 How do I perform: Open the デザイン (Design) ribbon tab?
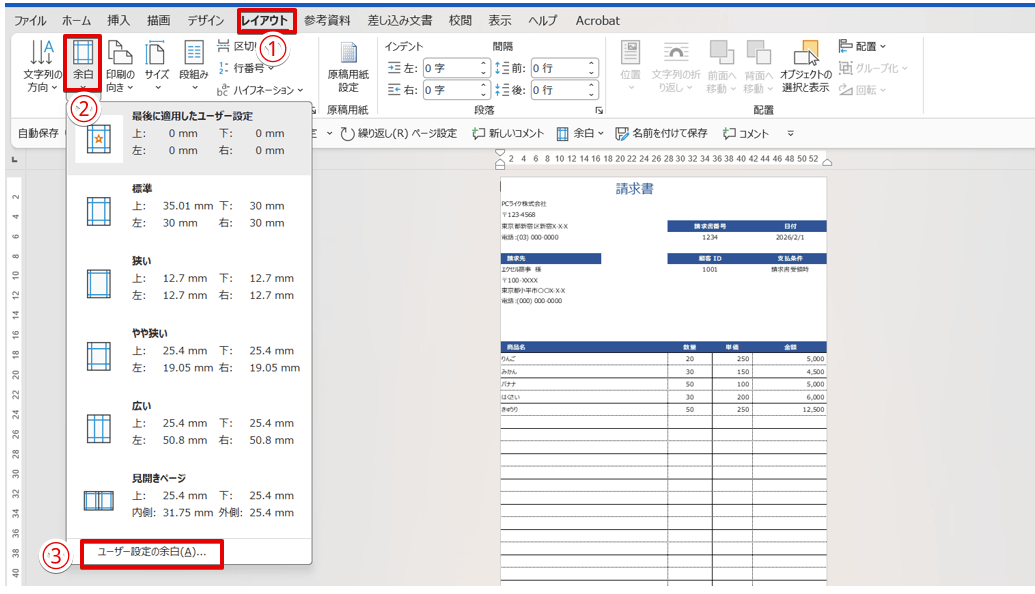click(x=205, y=19)
